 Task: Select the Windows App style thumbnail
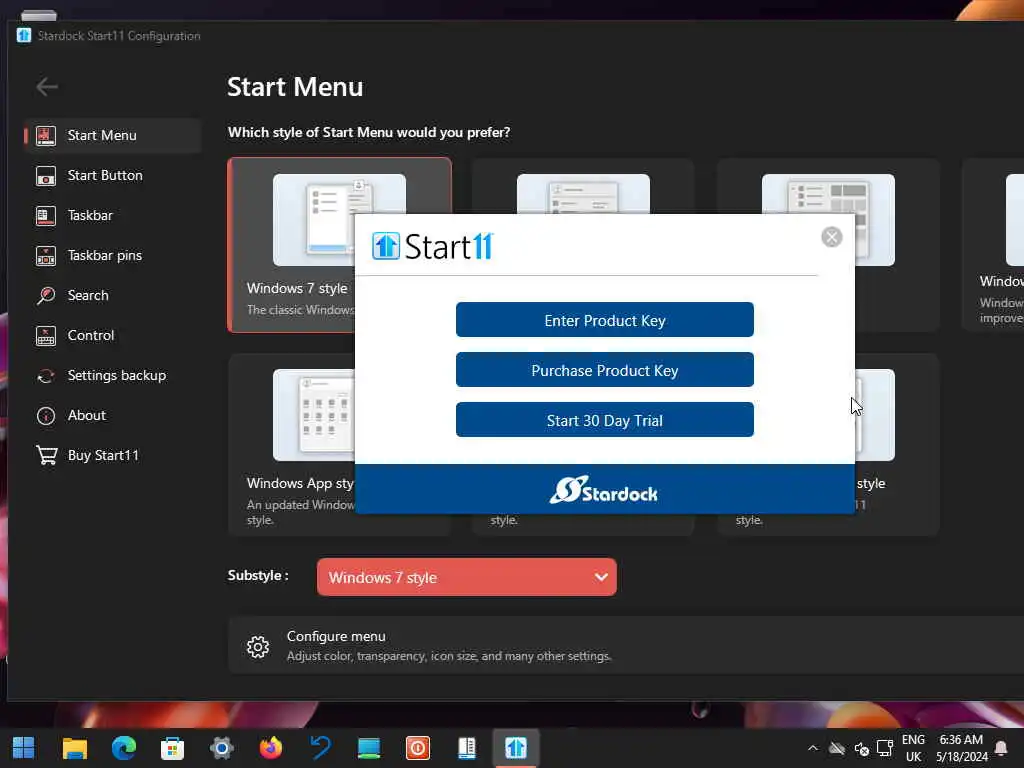pos(313,415)
